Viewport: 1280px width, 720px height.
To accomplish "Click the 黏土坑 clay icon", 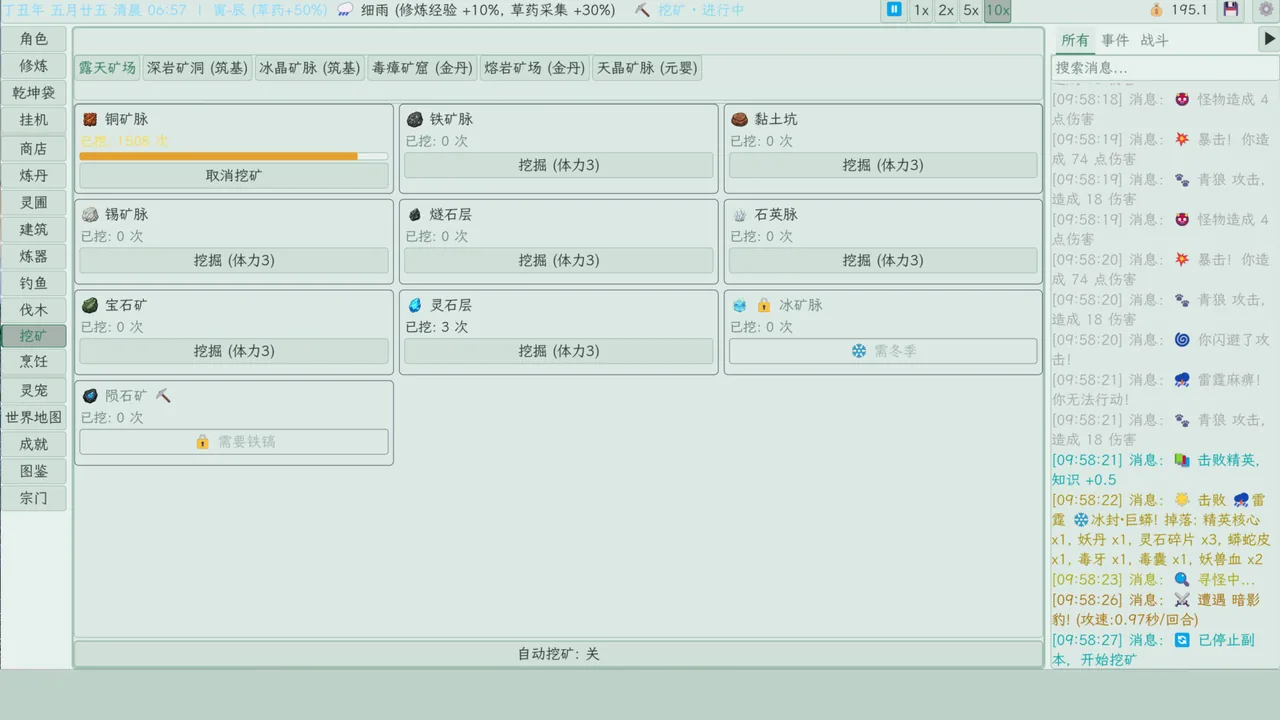I will coord(740,119).
